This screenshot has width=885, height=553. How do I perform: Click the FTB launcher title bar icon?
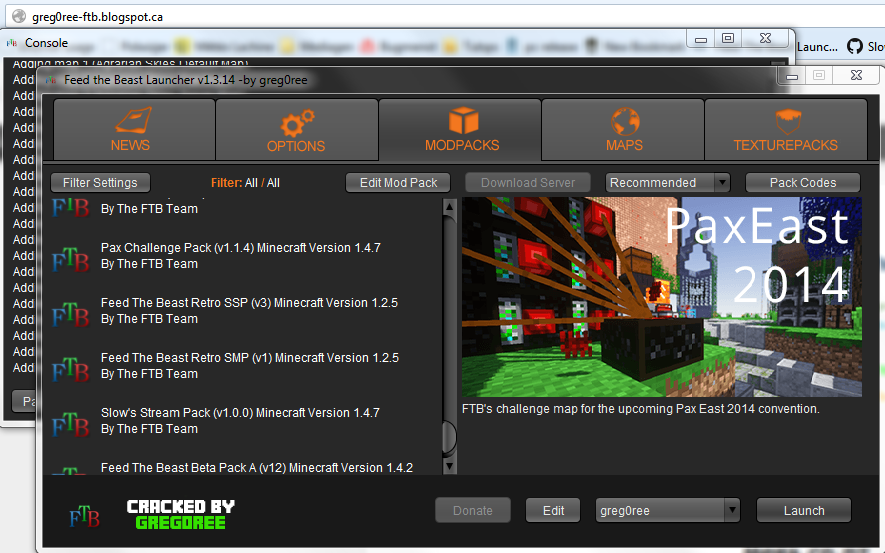(x=51, y=80)
